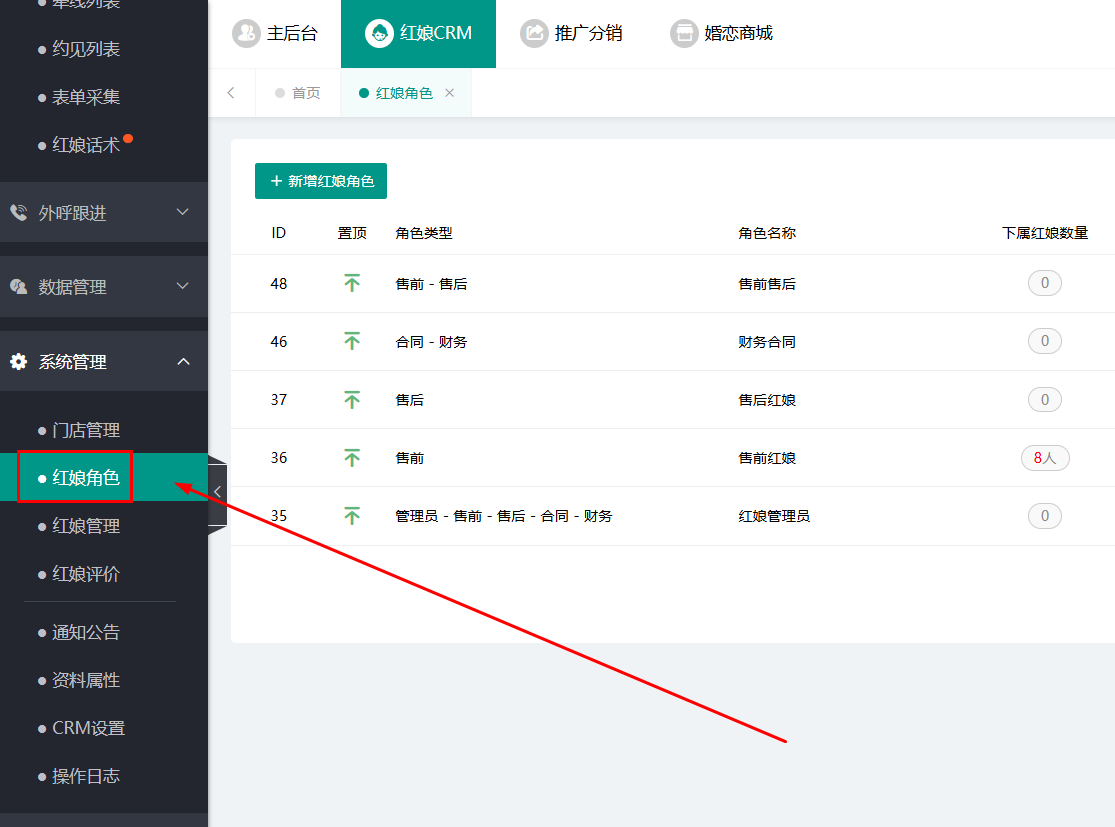
Task: Open CRM设置 in the sidebar
Action: click(x=88, y=728)
